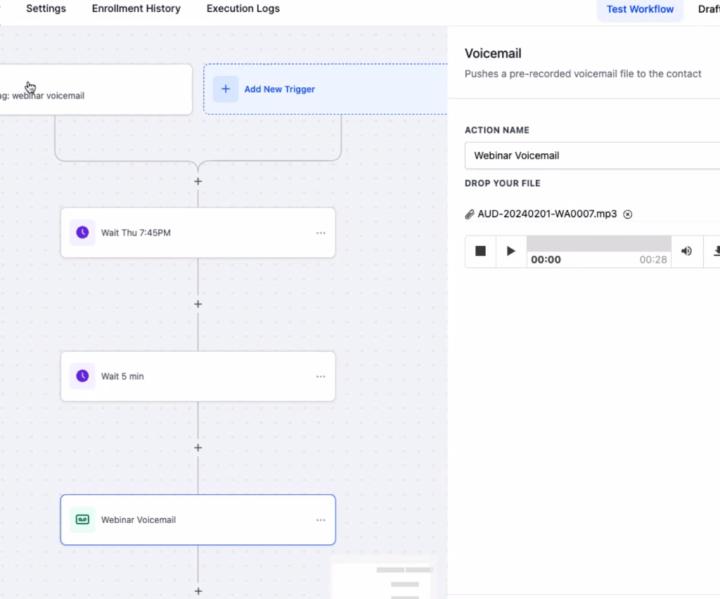Click the stop button in audio player

point(480,251)
